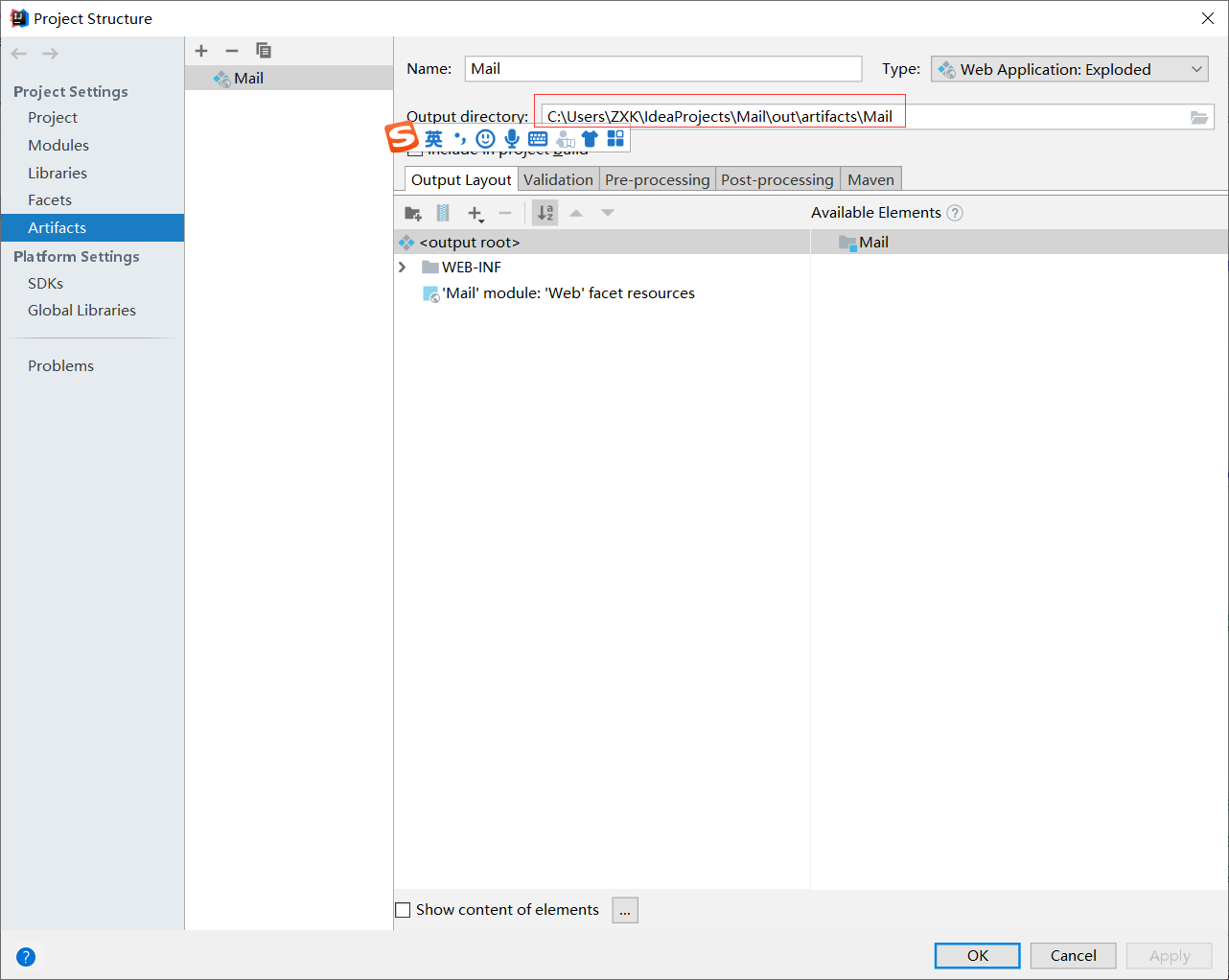
Task: Toggle Include in project build checkbox
Action: coord(415,152)
